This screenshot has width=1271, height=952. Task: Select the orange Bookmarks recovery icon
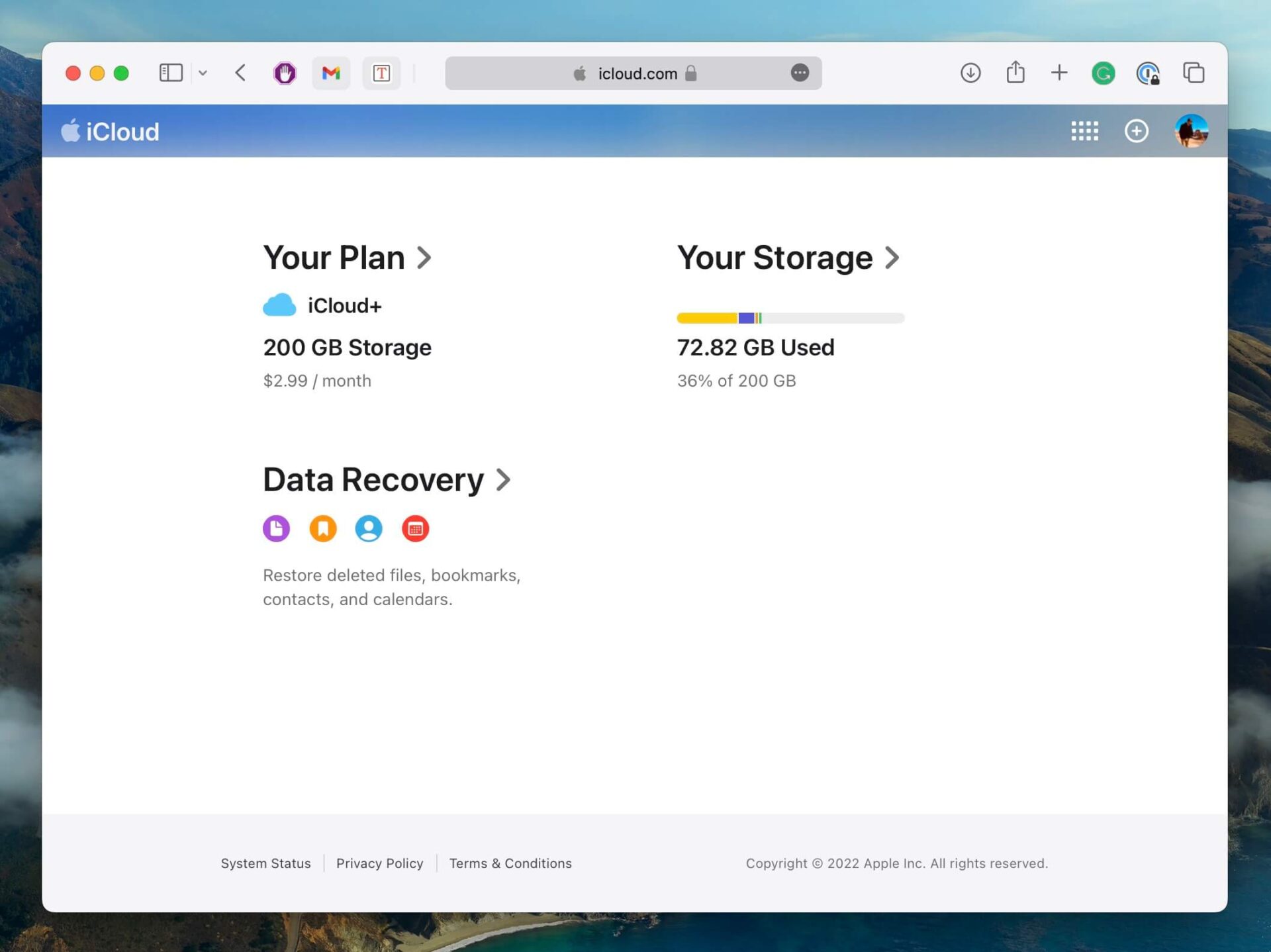pos(323,528)
